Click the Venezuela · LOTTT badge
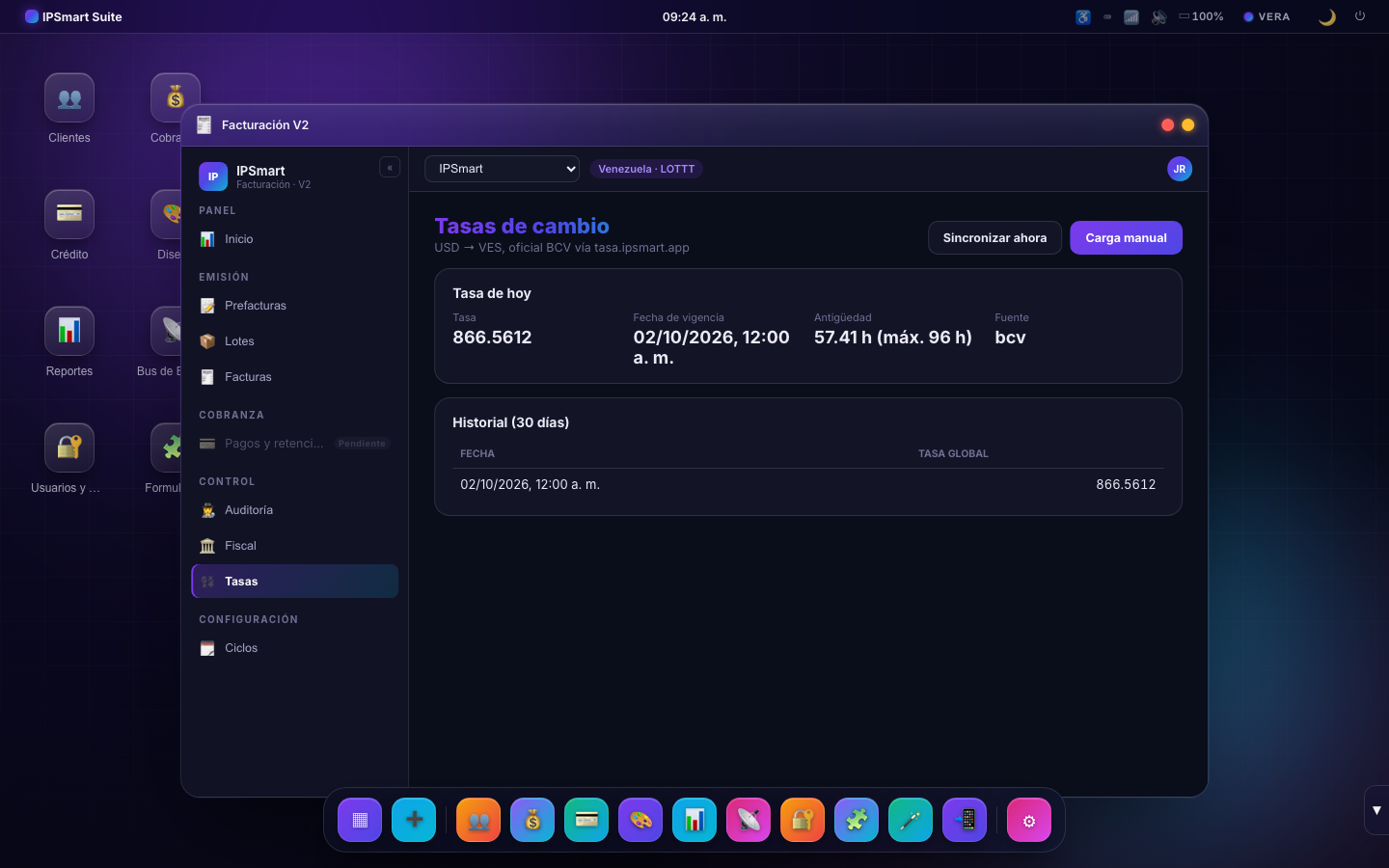 (646, 169)
